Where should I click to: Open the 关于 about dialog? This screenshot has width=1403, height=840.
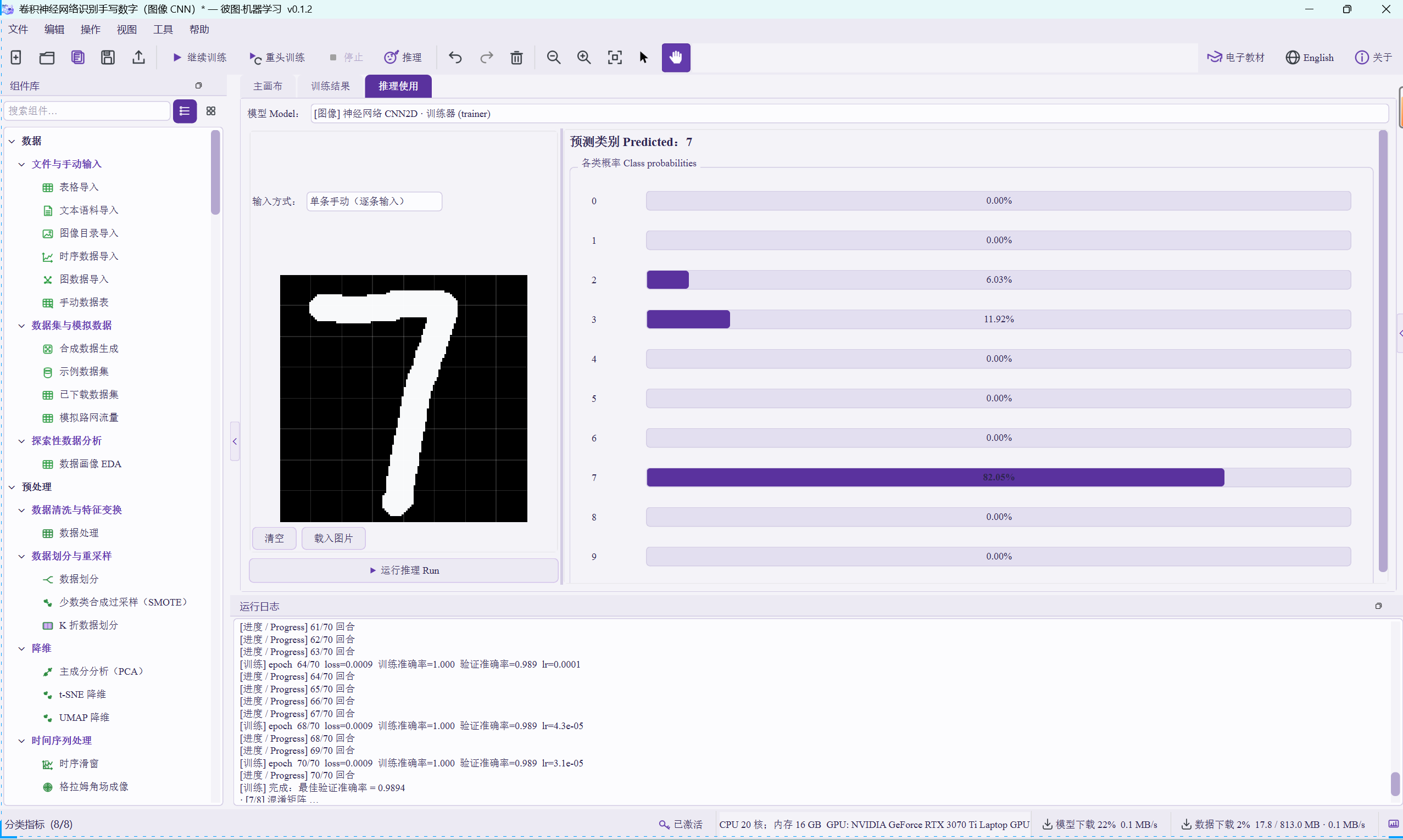coord(1373,57)
